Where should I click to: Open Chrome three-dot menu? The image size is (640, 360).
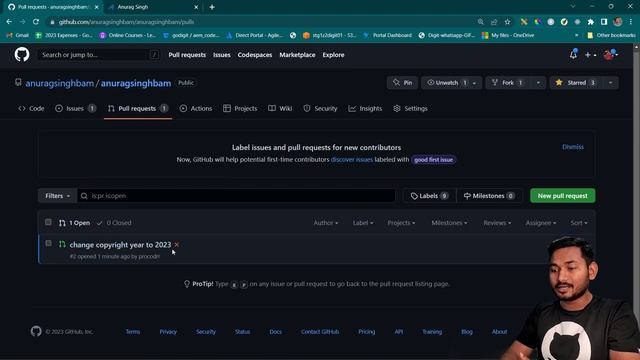click(631, 22)
